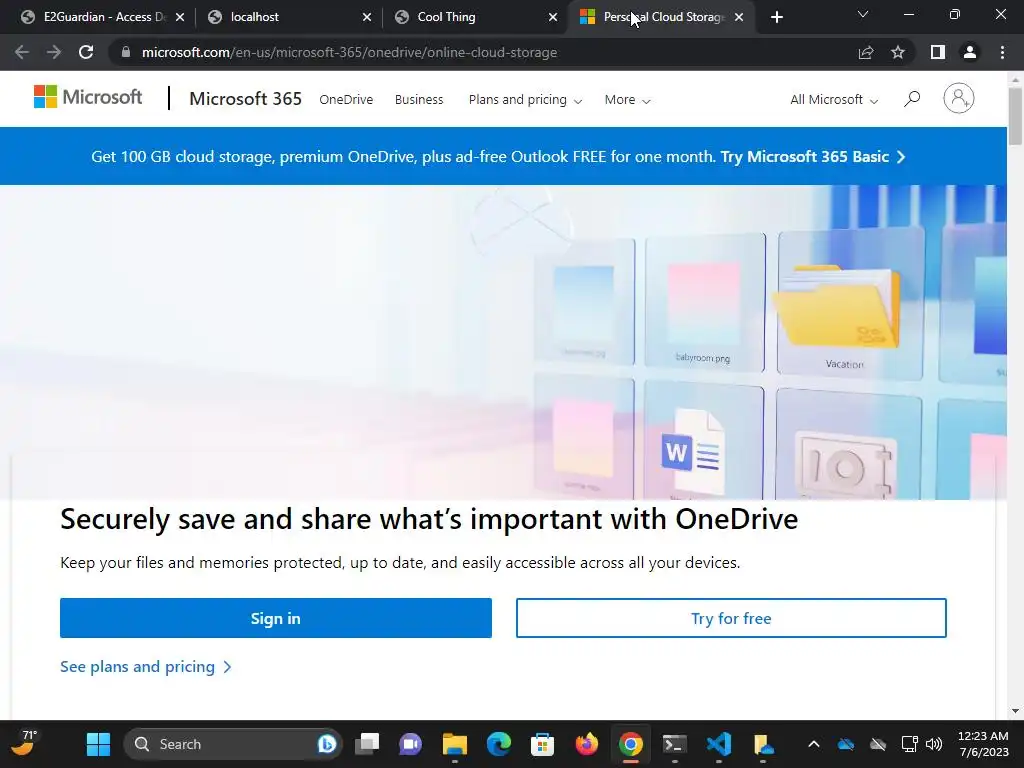This screenshot has height=768, width=1024.
Task: Open Microsoft Edge from taskbar
Action: pos(499,744)
